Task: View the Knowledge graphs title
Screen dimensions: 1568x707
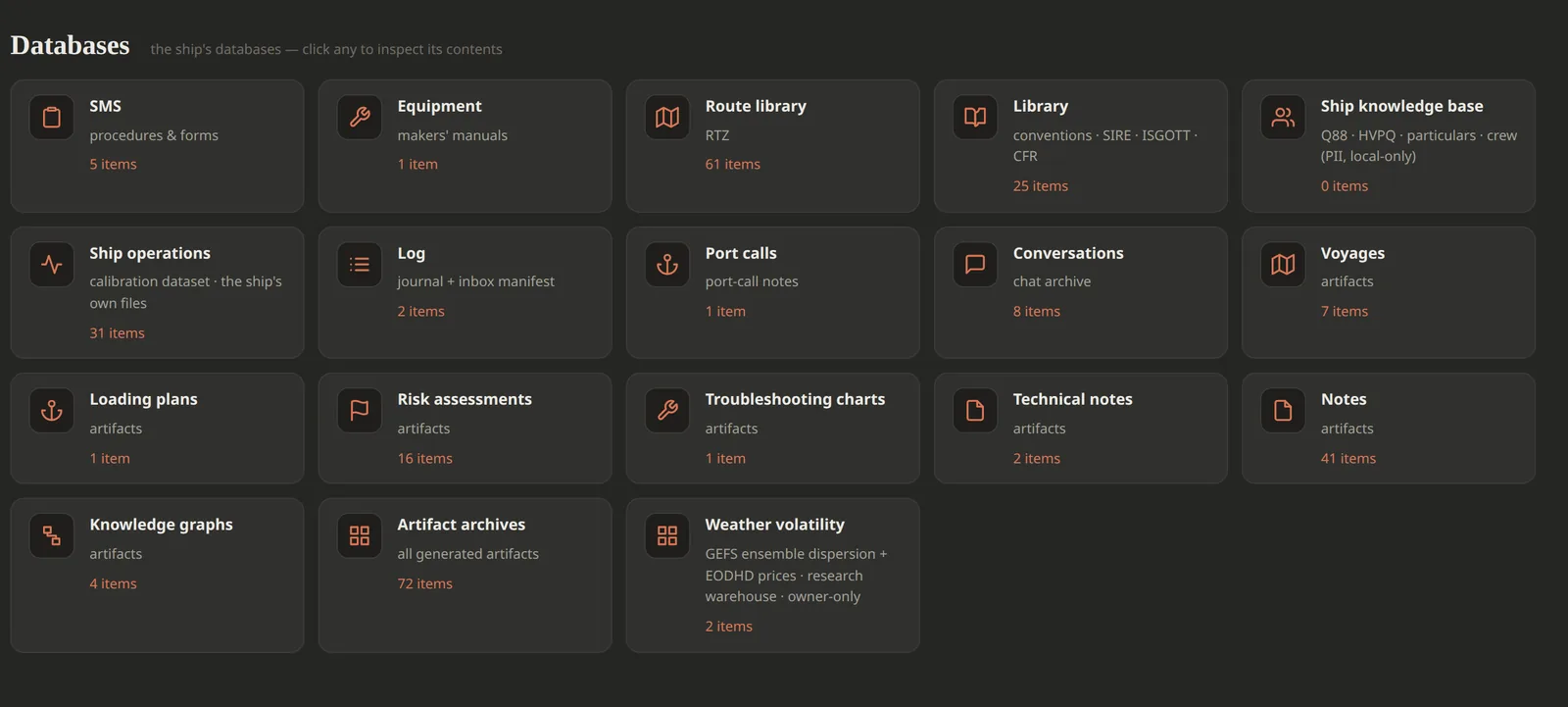Action: 161,525
